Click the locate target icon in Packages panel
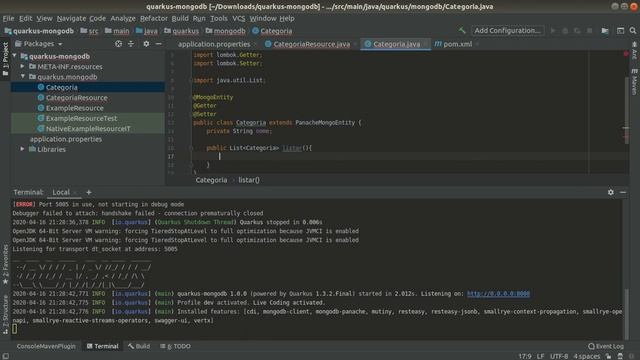This screenshot has height=360, width=640. point(118,44)
